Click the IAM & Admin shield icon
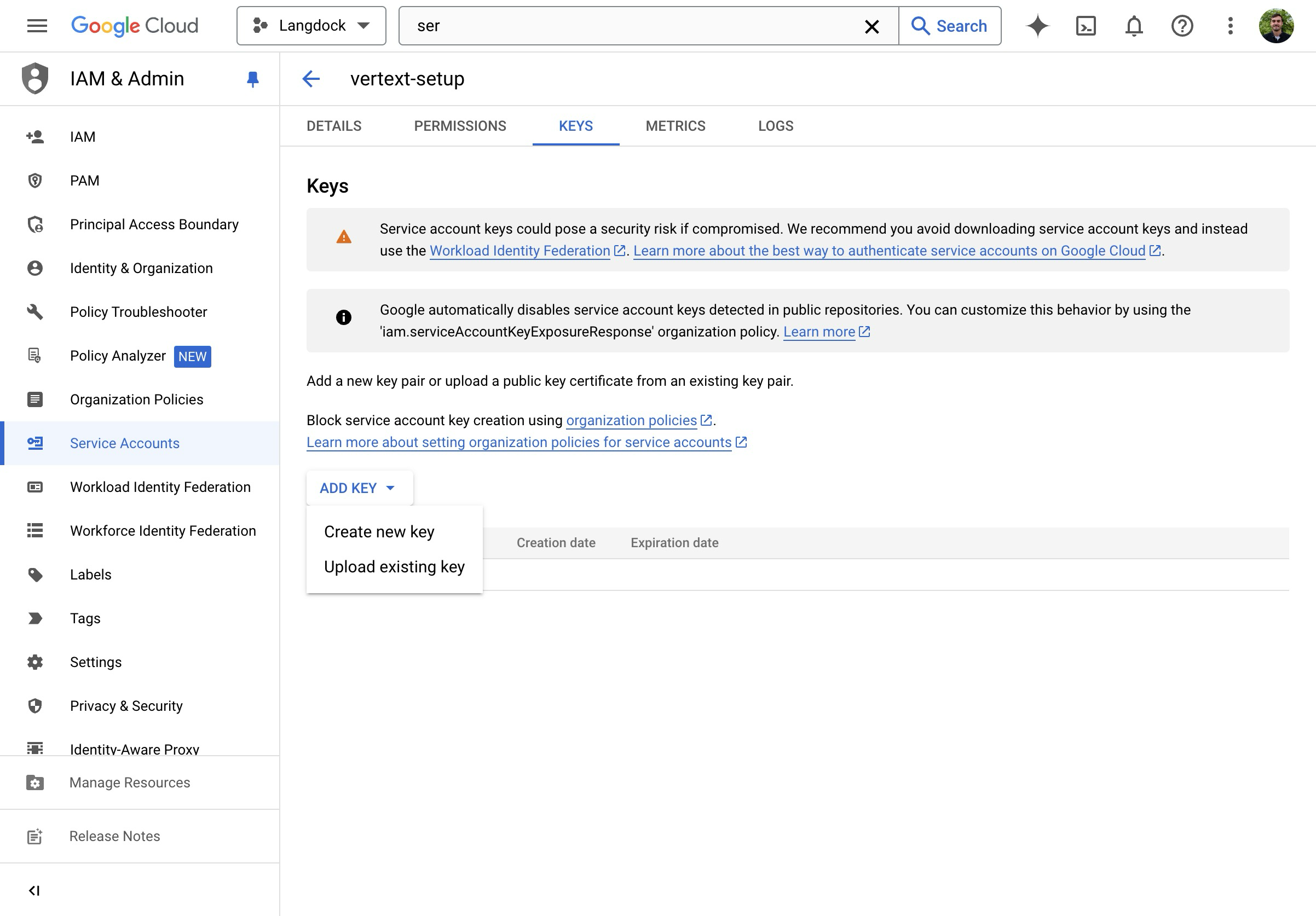 click(x=35, y=78)
